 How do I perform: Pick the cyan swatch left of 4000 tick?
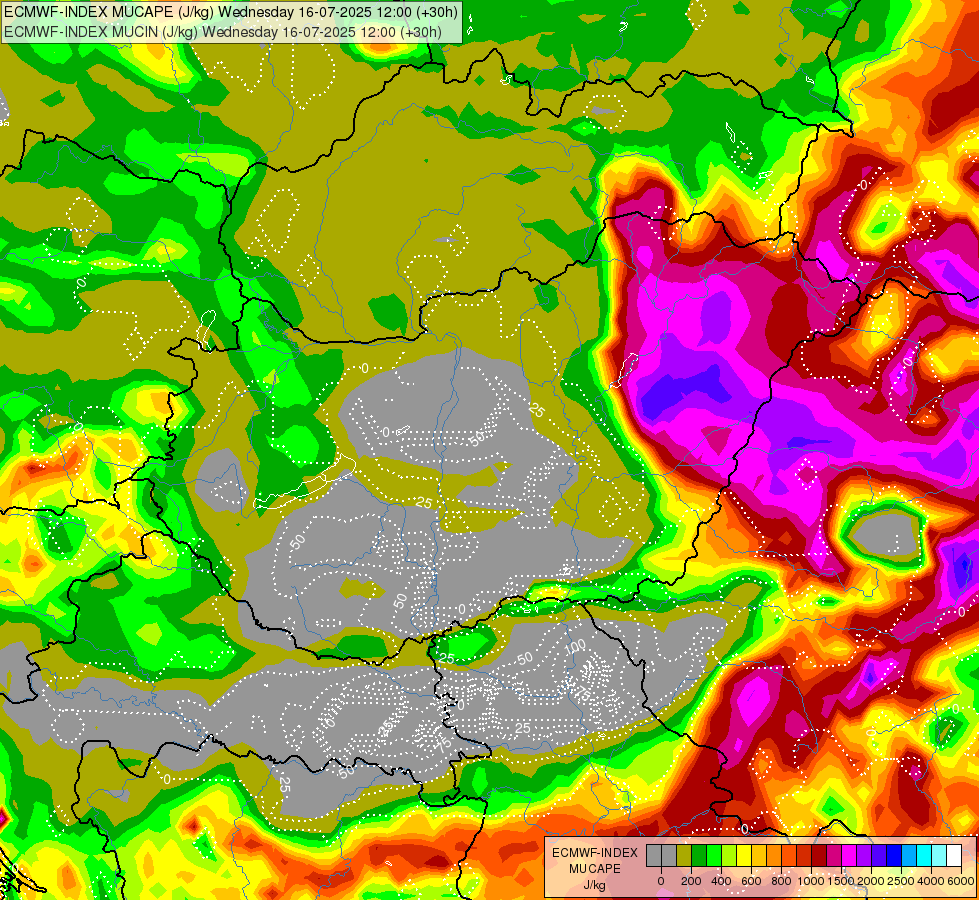point(925,855)
